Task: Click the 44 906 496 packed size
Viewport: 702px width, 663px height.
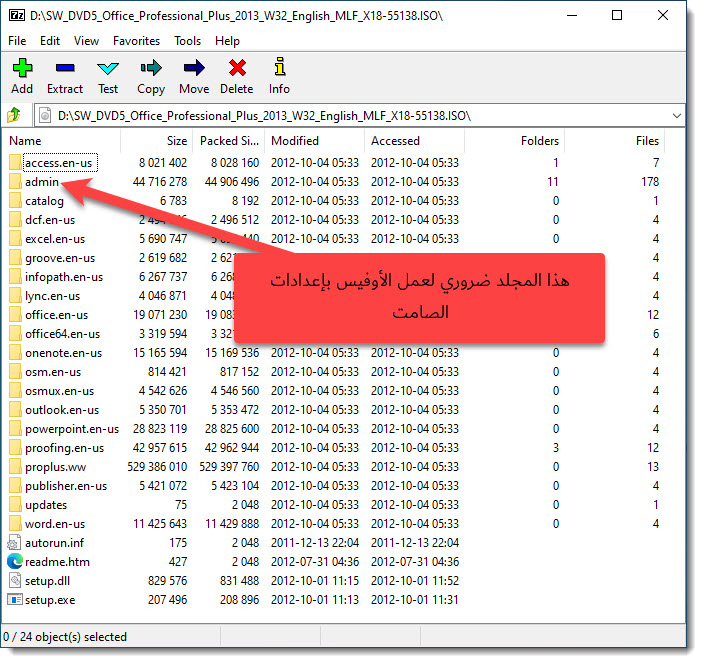Action: click(232, 182)
